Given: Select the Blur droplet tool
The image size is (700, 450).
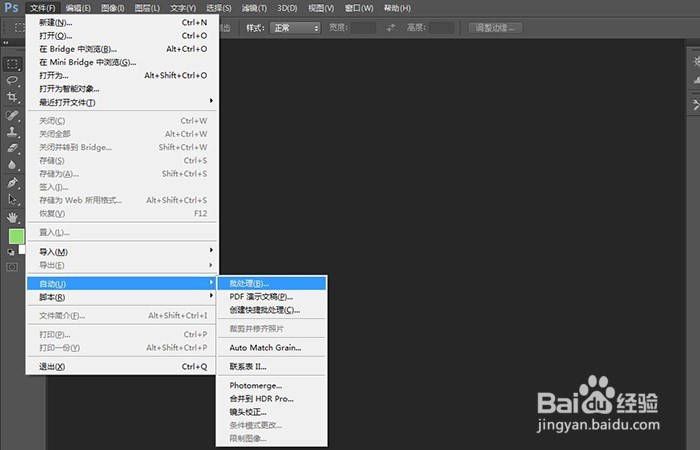Looking at the screenshot, I should pyautogui.click(x=12, y=165).
